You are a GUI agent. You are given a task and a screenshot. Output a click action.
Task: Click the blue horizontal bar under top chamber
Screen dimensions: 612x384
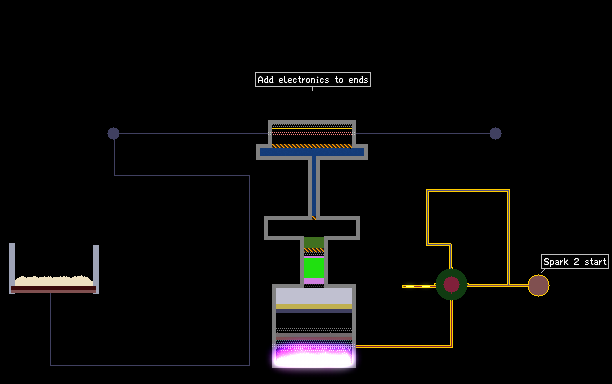(x=312, y=152)
